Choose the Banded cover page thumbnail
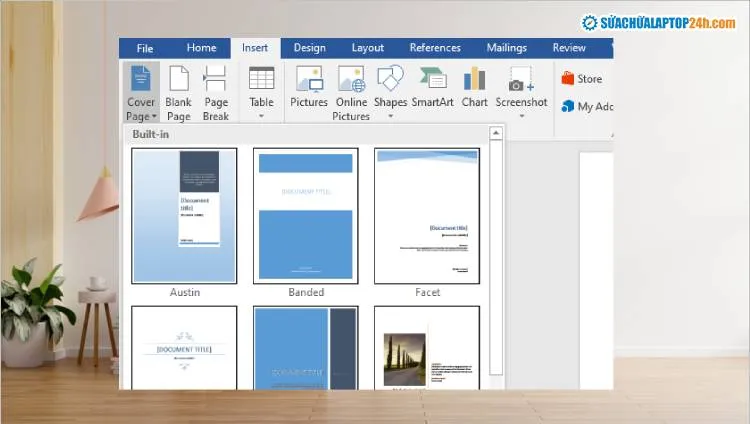This screenshot has width=750, height=424. pos(306,216)
